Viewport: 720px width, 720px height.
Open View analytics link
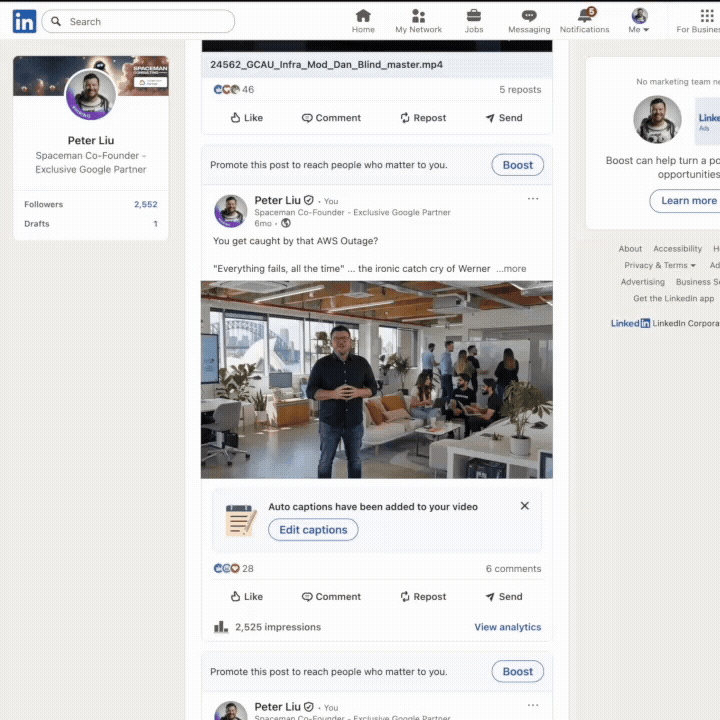(507, 627)
